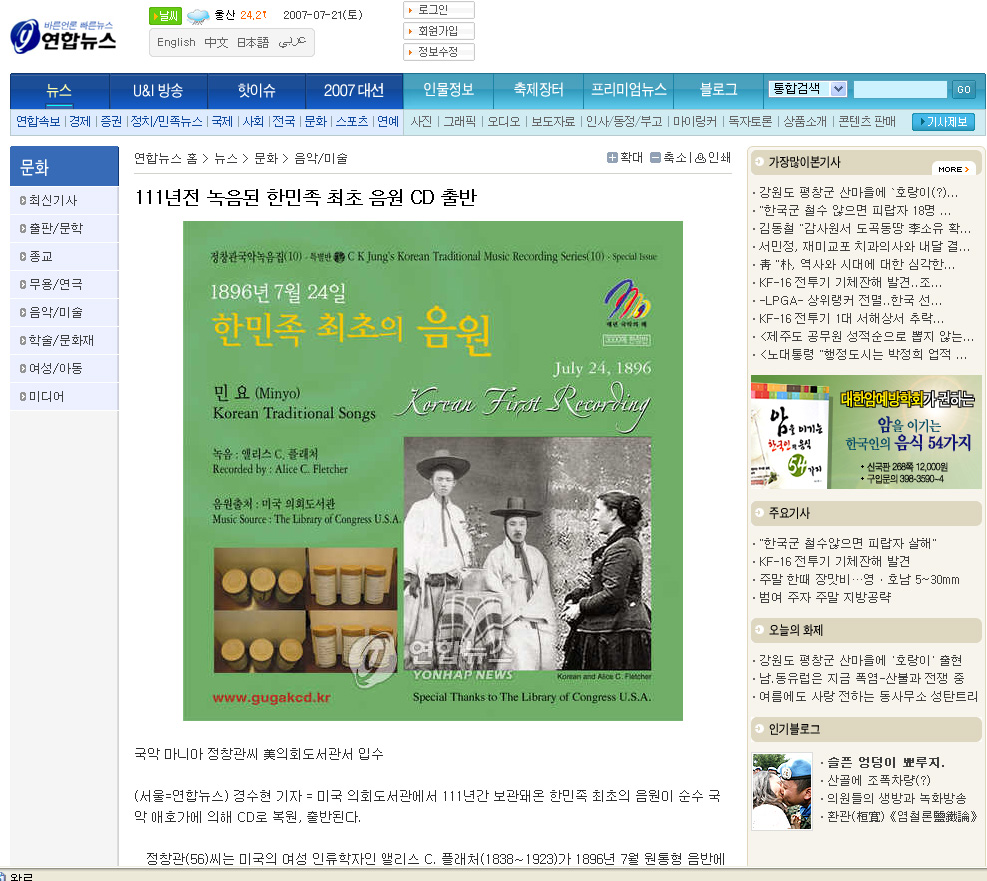Open article 'KF-16 전투기 1대 서해상서 추락'

coord(851,318)
